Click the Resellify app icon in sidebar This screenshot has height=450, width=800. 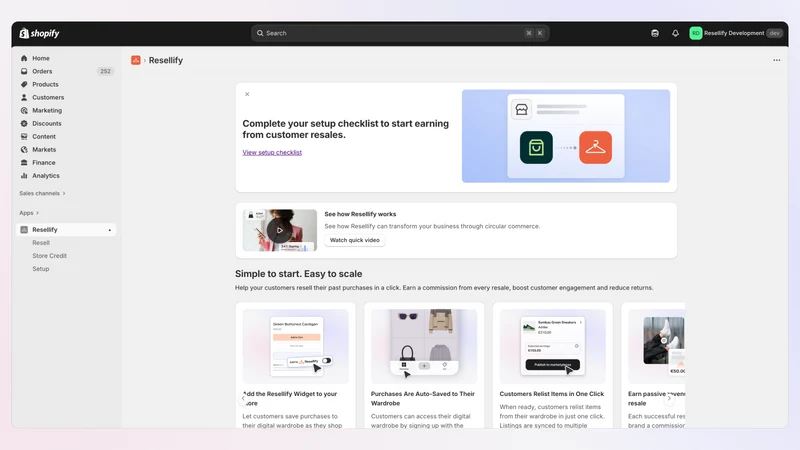click(x=24, y=230)
